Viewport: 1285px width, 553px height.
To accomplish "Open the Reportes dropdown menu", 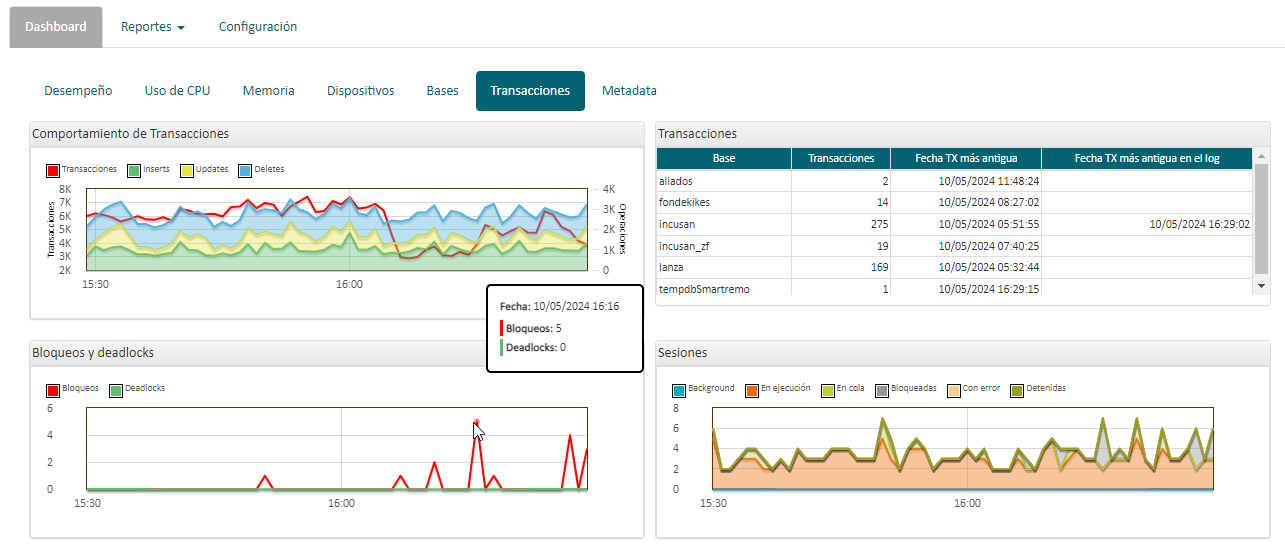I will [152, 27].
